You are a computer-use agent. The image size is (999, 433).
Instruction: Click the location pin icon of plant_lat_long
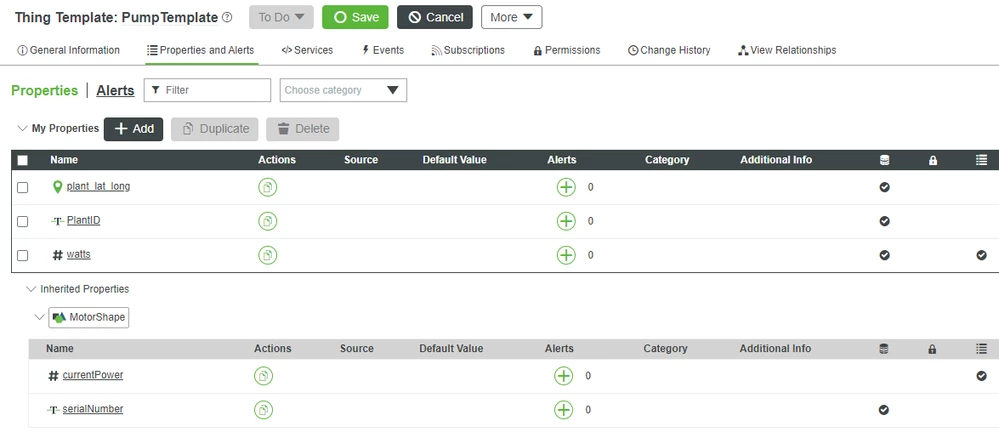tap(57, 187)
